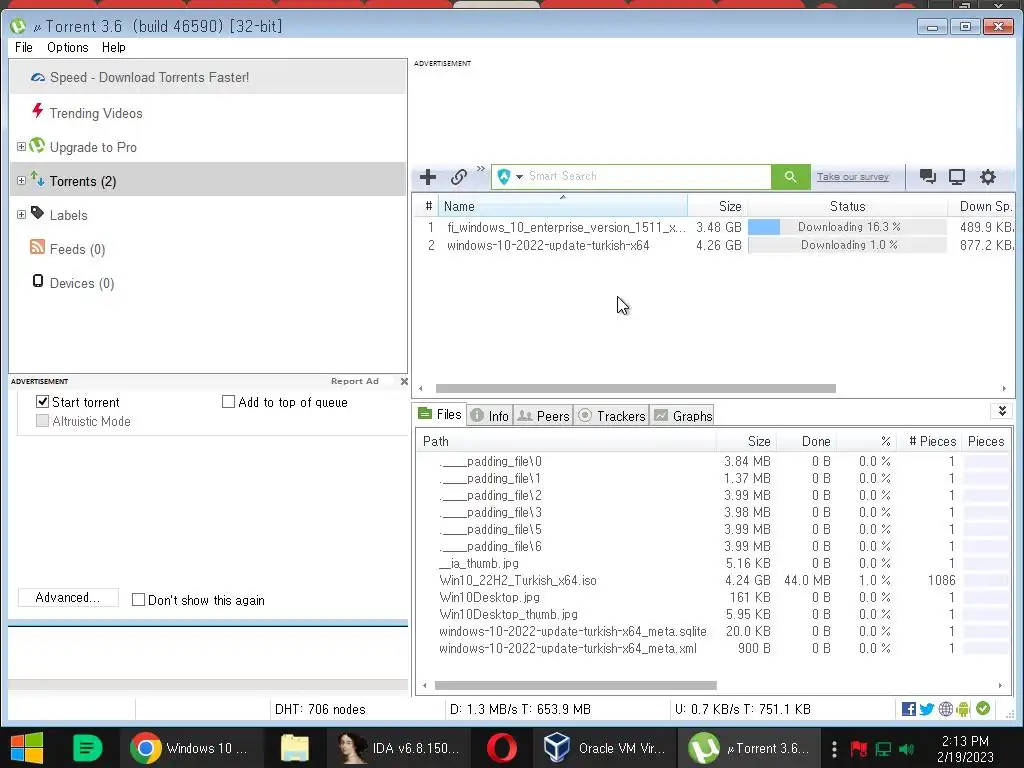Click the Downloading 16.3 % progress bar
Screen dimensions: 1024x768
click(x=847, y=227)
